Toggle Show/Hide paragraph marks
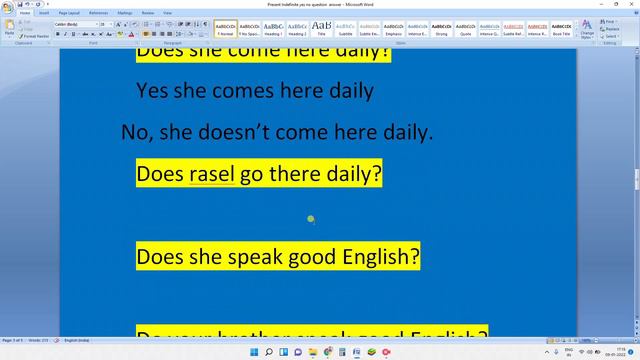This screenshot has width=640, height=360. [205, 24]
